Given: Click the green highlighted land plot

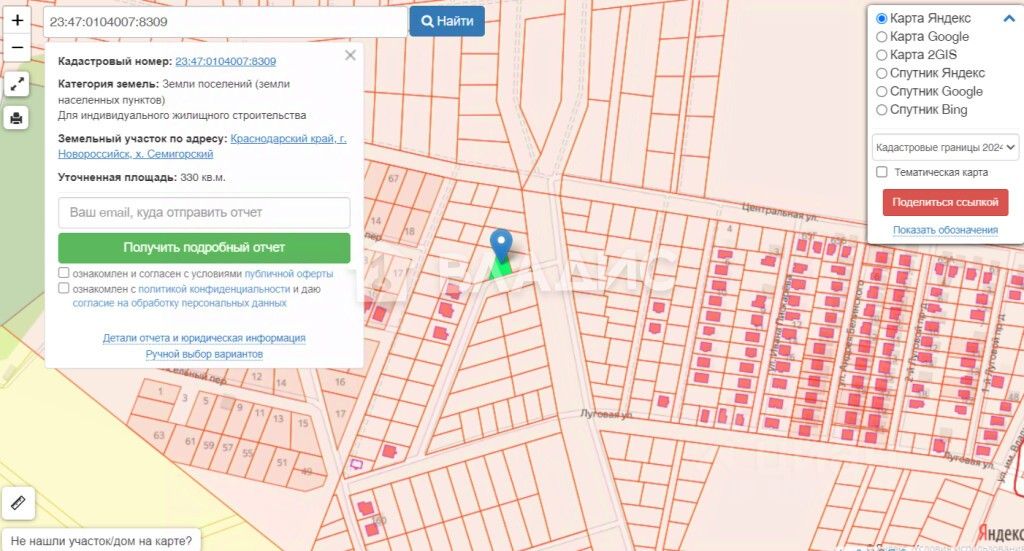Looking at the screenshot, I should coord(502,270).
